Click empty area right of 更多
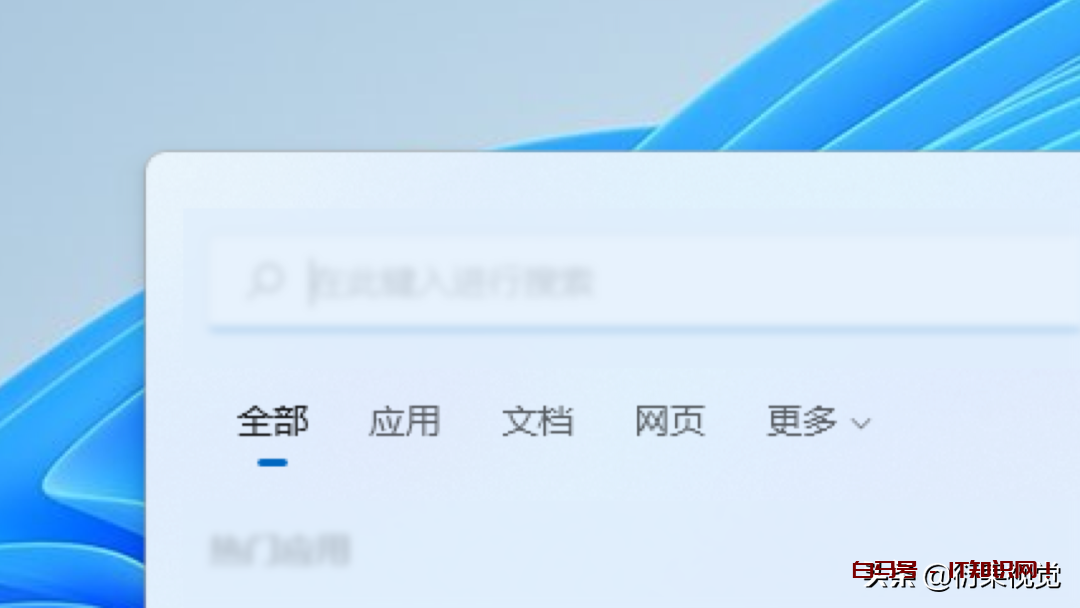Viewport: 1080px width, 608px height. [970, 421]
